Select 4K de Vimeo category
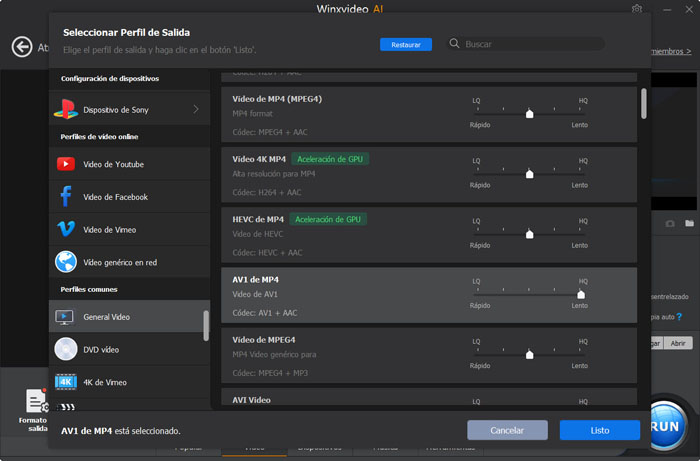This screenshot has height=461, width=700. [129, 382]
